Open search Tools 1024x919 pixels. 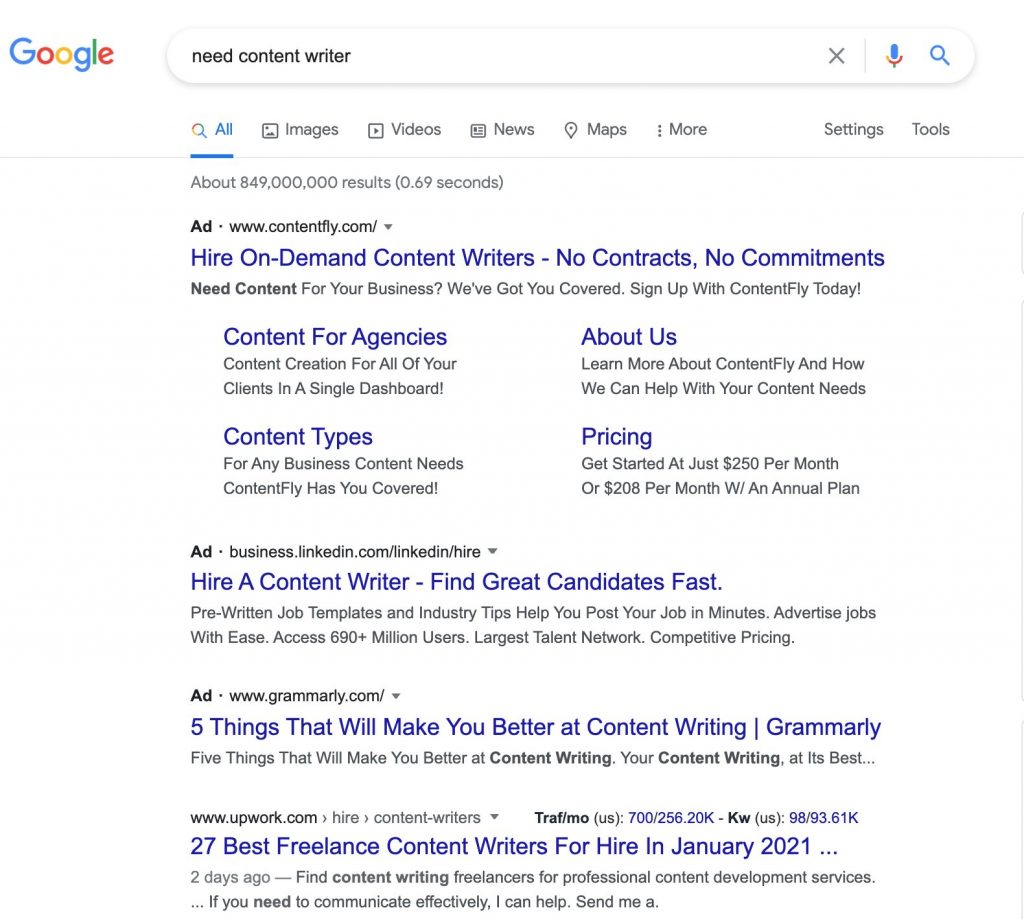click(x=930, y=130)
